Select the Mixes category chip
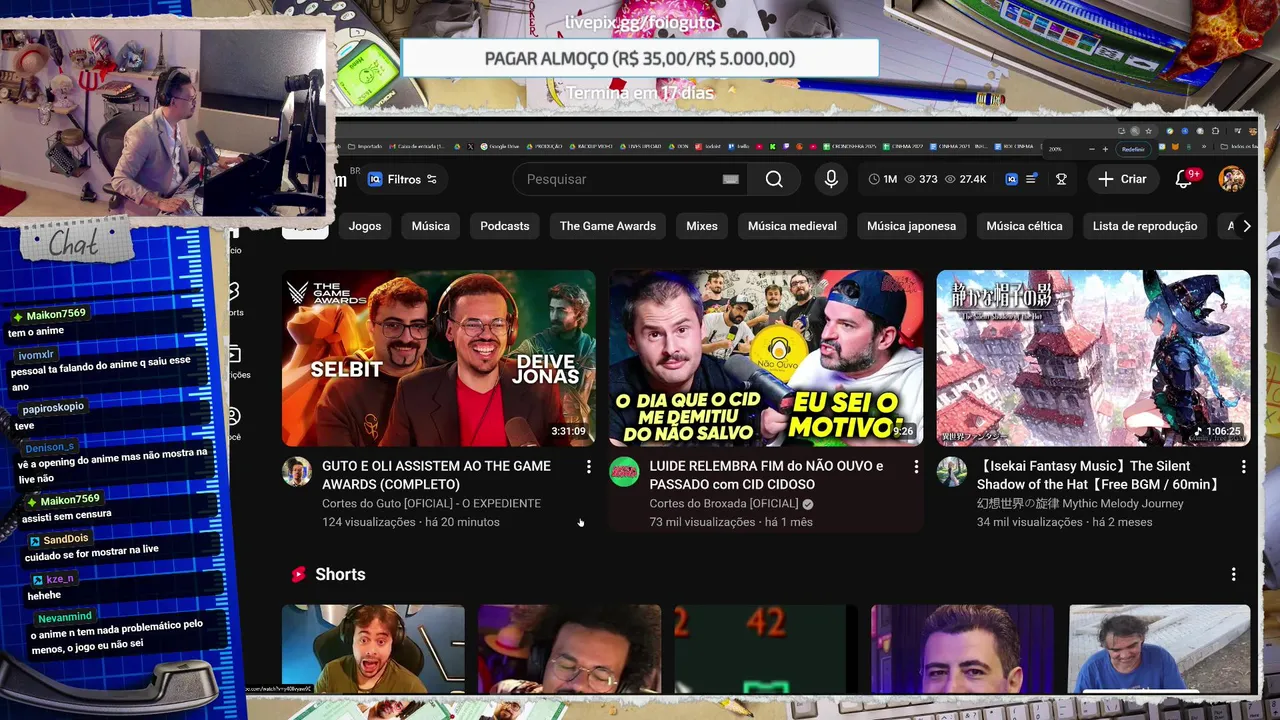Image resolution: width=1280 pixels, height=720 pixels. [x=702, y=226]
